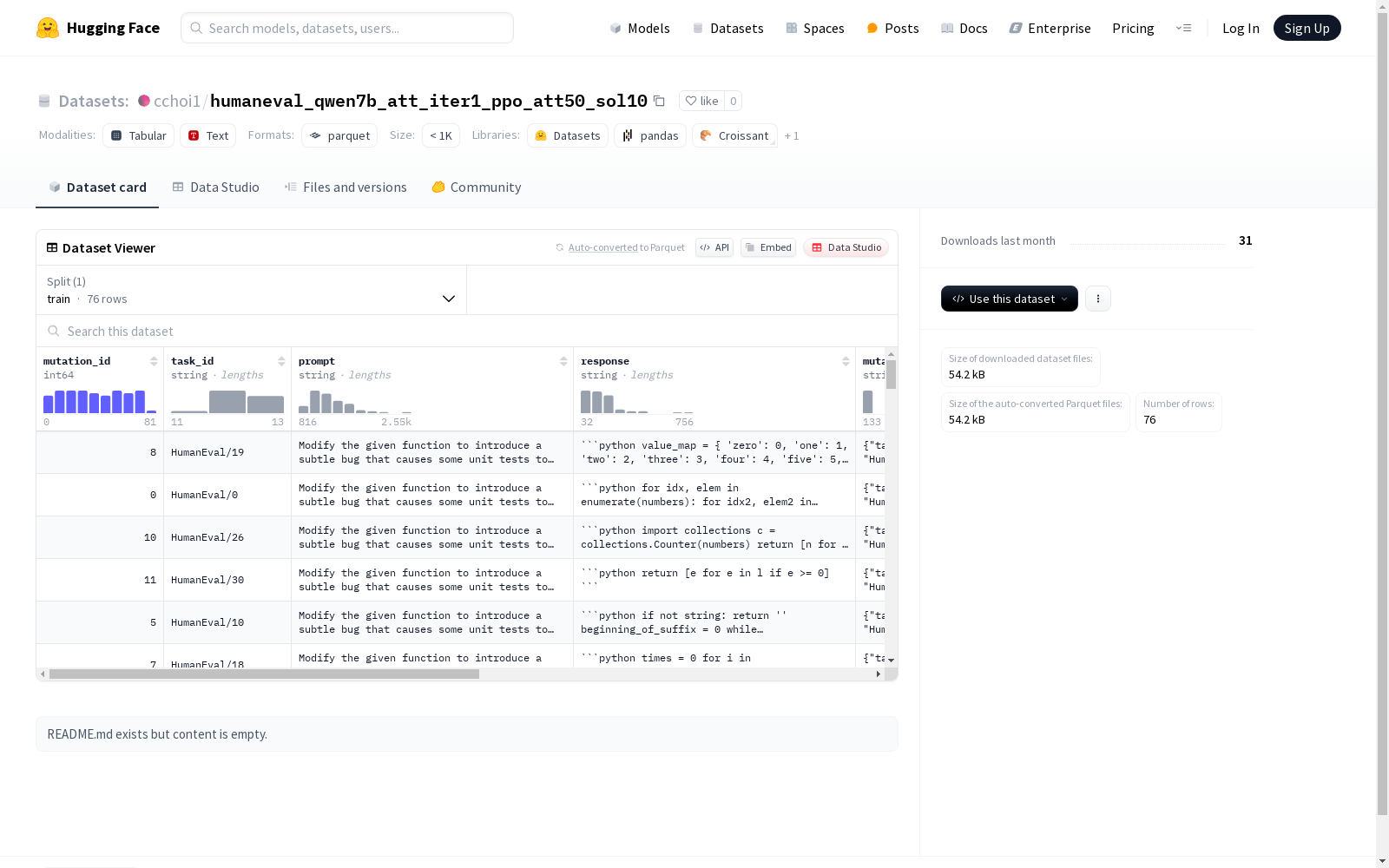1389x868 pixels.
Task: Sort the prompt column
Action: pos(563,361)
